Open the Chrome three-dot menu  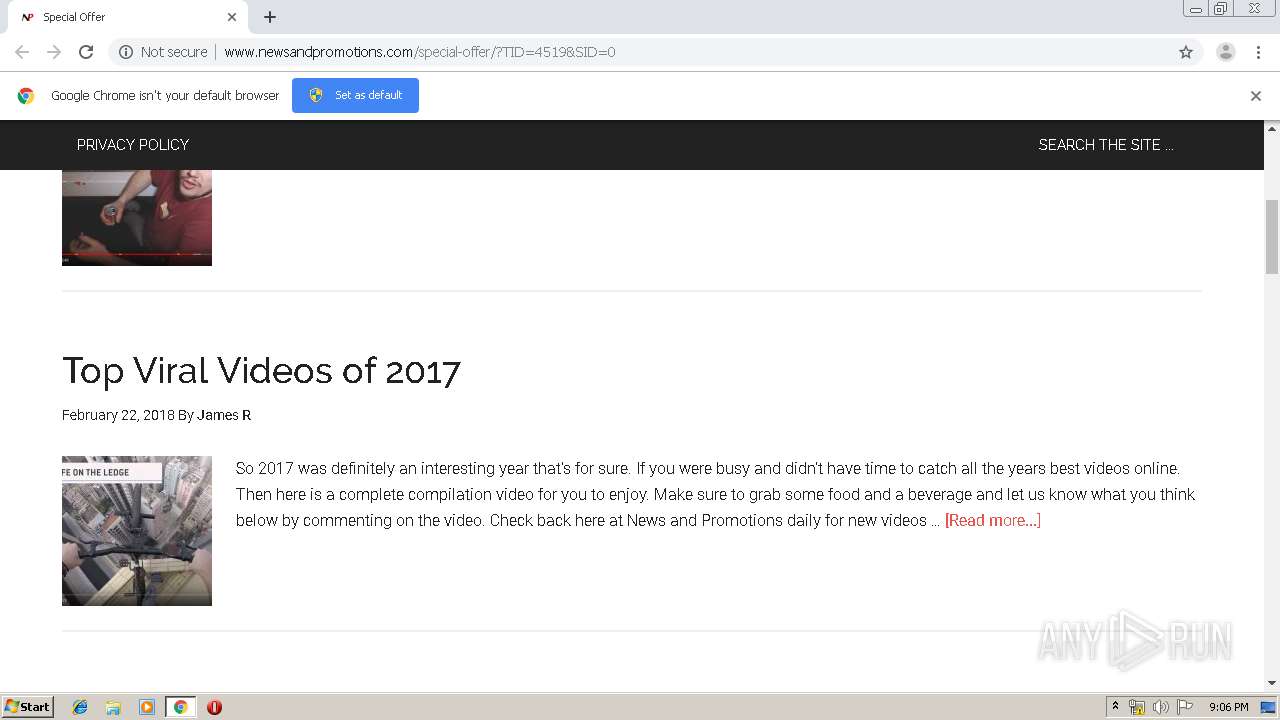coord(1258,52)
